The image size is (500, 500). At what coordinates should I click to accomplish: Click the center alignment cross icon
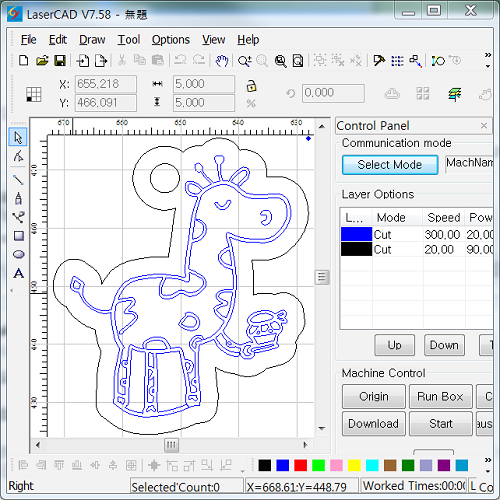(x=154, y=465)
